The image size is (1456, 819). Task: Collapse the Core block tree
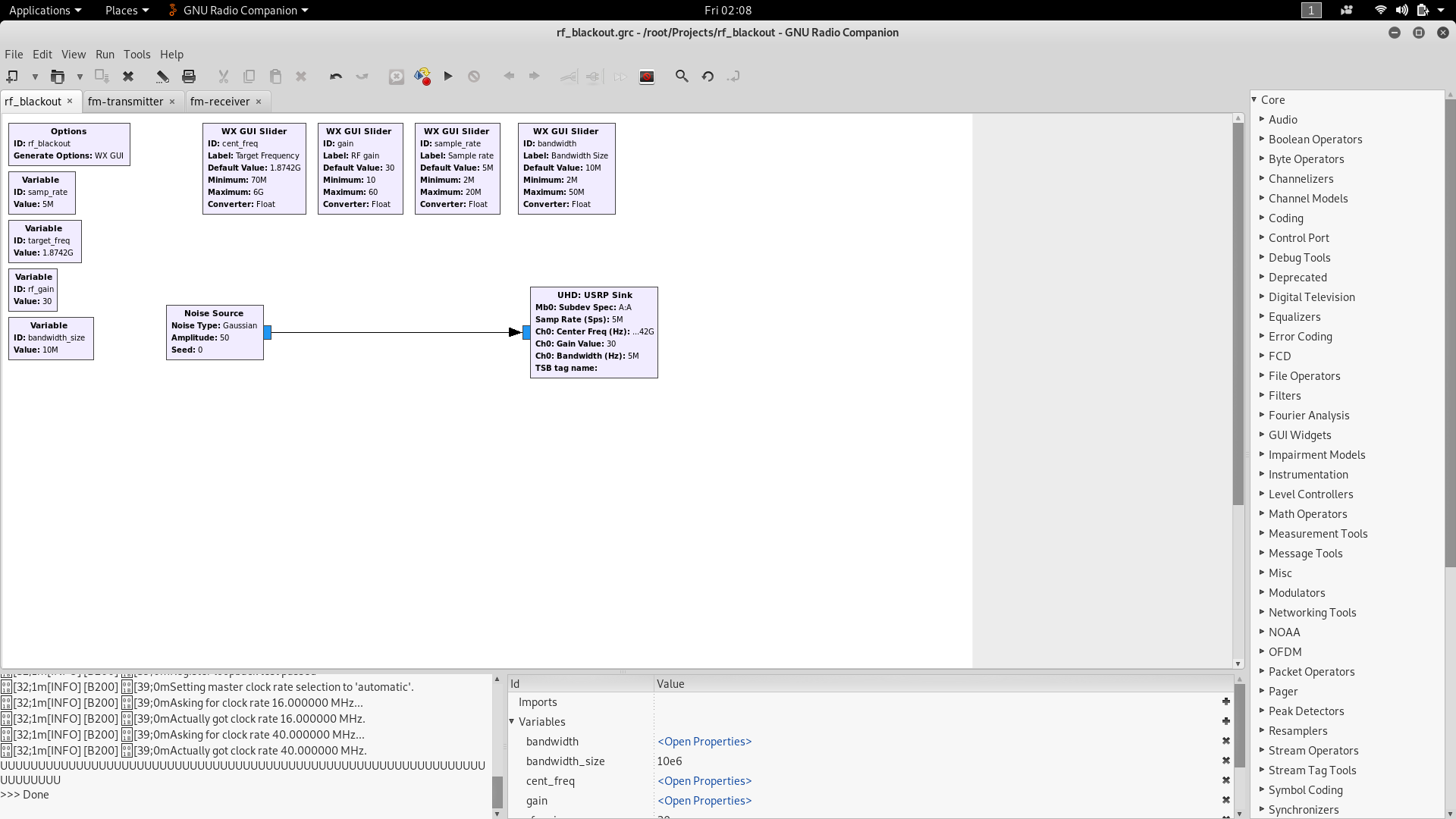pyautogui.click(x=1254, y=99)
